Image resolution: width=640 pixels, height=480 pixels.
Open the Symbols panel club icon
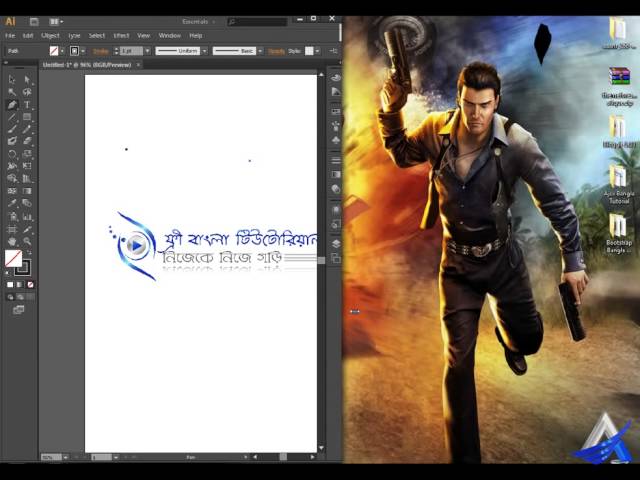336,140
